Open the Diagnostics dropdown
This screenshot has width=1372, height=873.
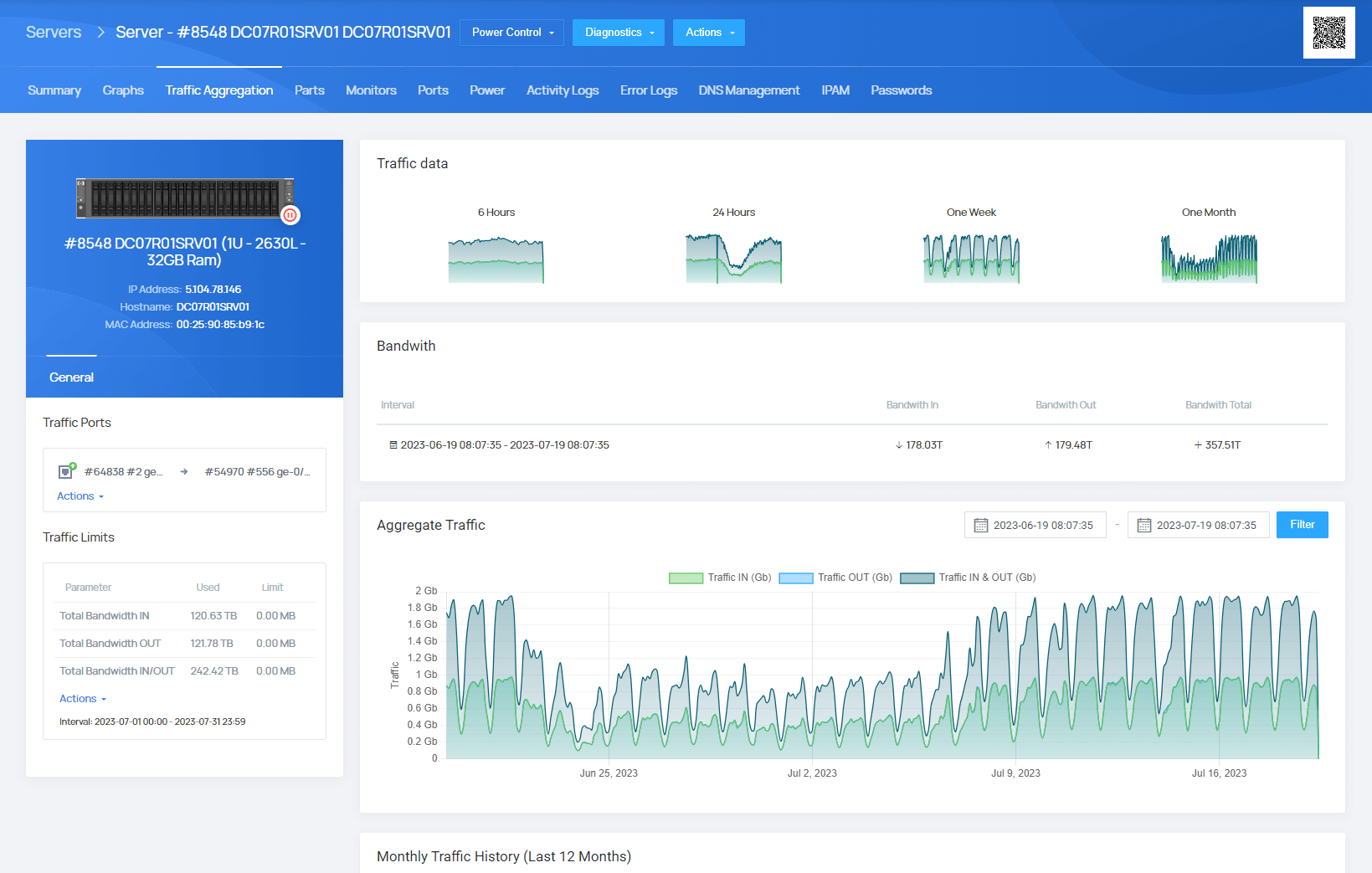pyautogui.click(x=619, y=33)
